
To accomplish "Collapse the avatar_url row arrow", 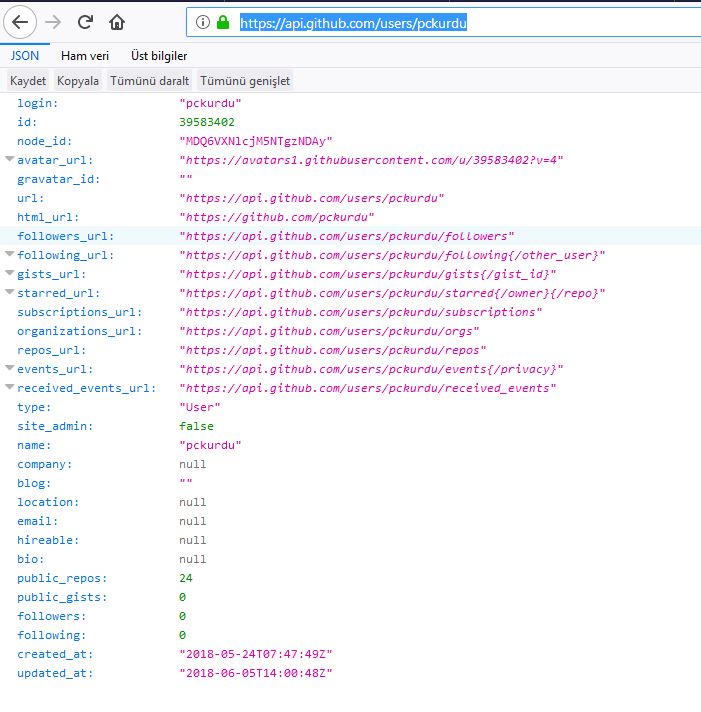I will point(10,159).
